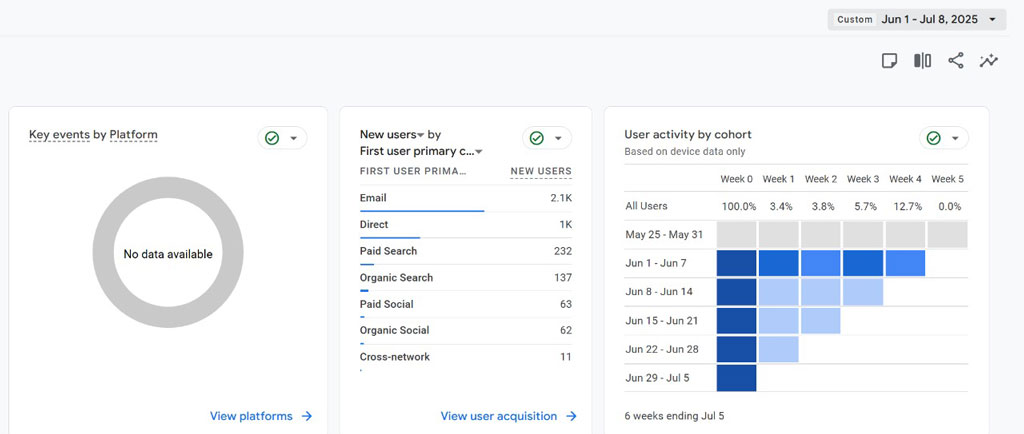Viewport: 1024px width, 434px height.
Task: Click arrow icon beside View platforms
Action: pos(307,416)
